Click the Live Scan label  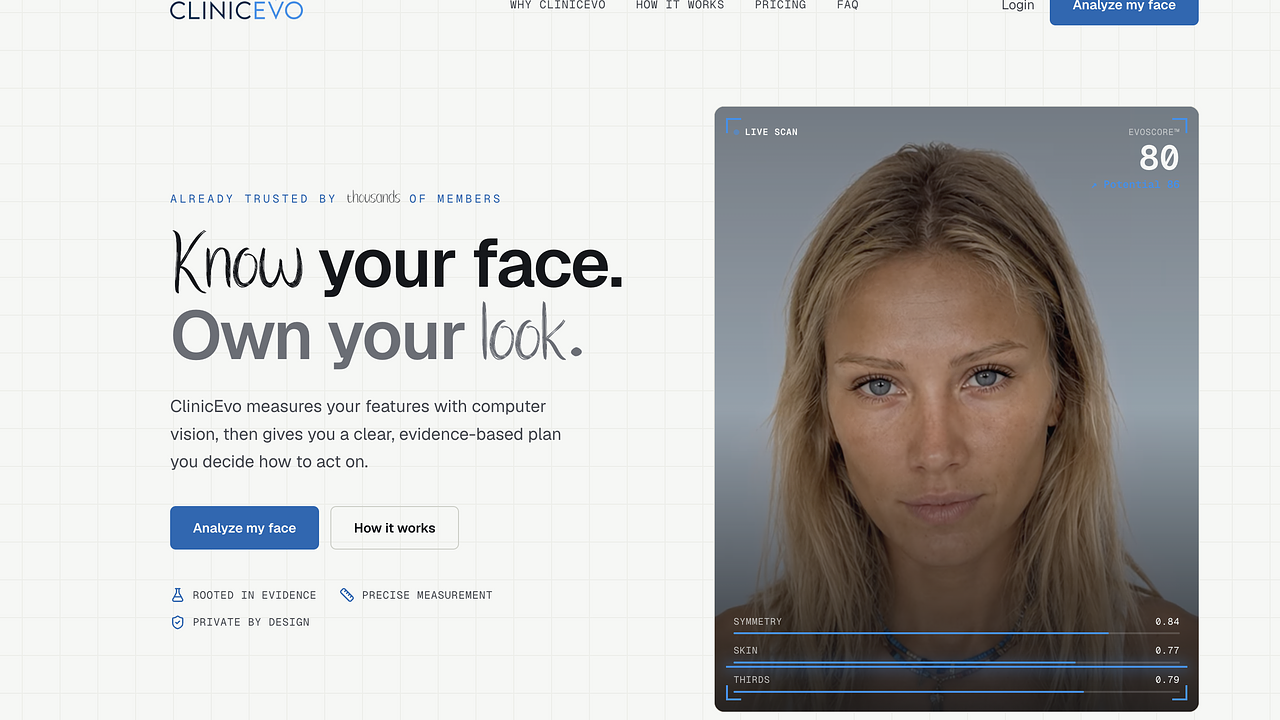point(771,132)
